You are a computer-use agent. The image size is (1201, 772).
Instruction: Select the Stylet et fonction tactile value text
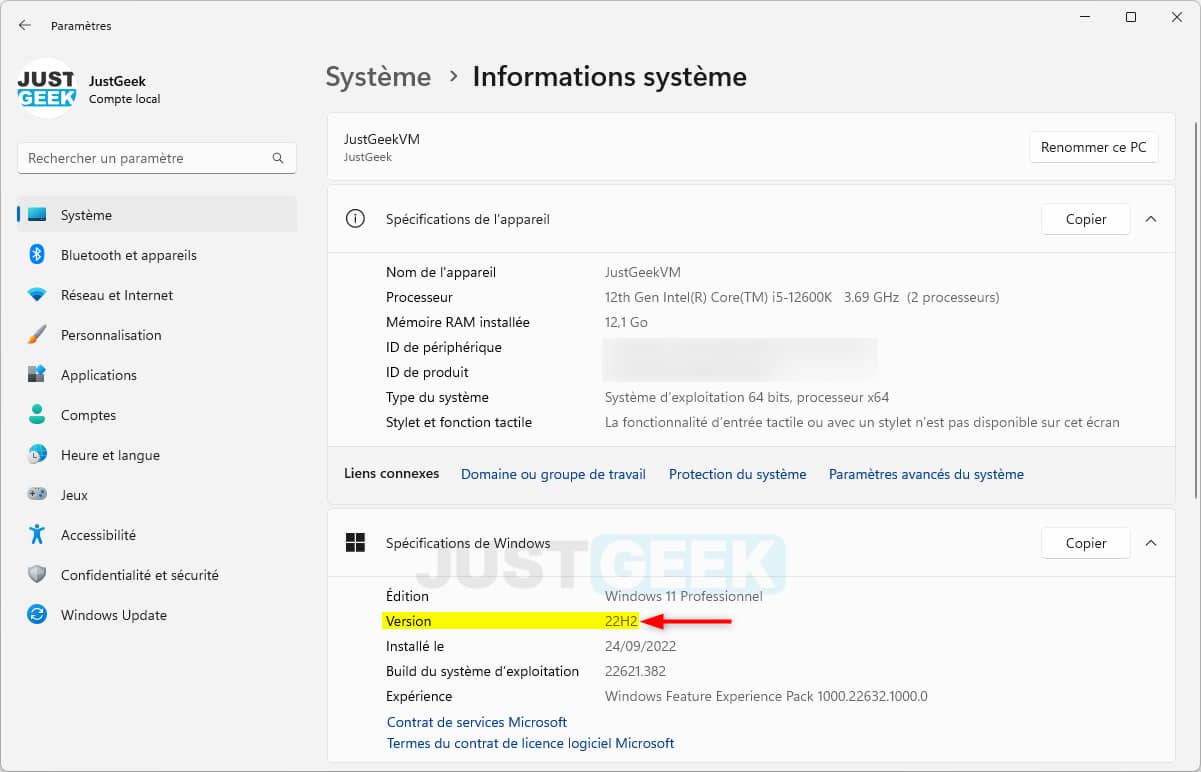pos(862,422)
